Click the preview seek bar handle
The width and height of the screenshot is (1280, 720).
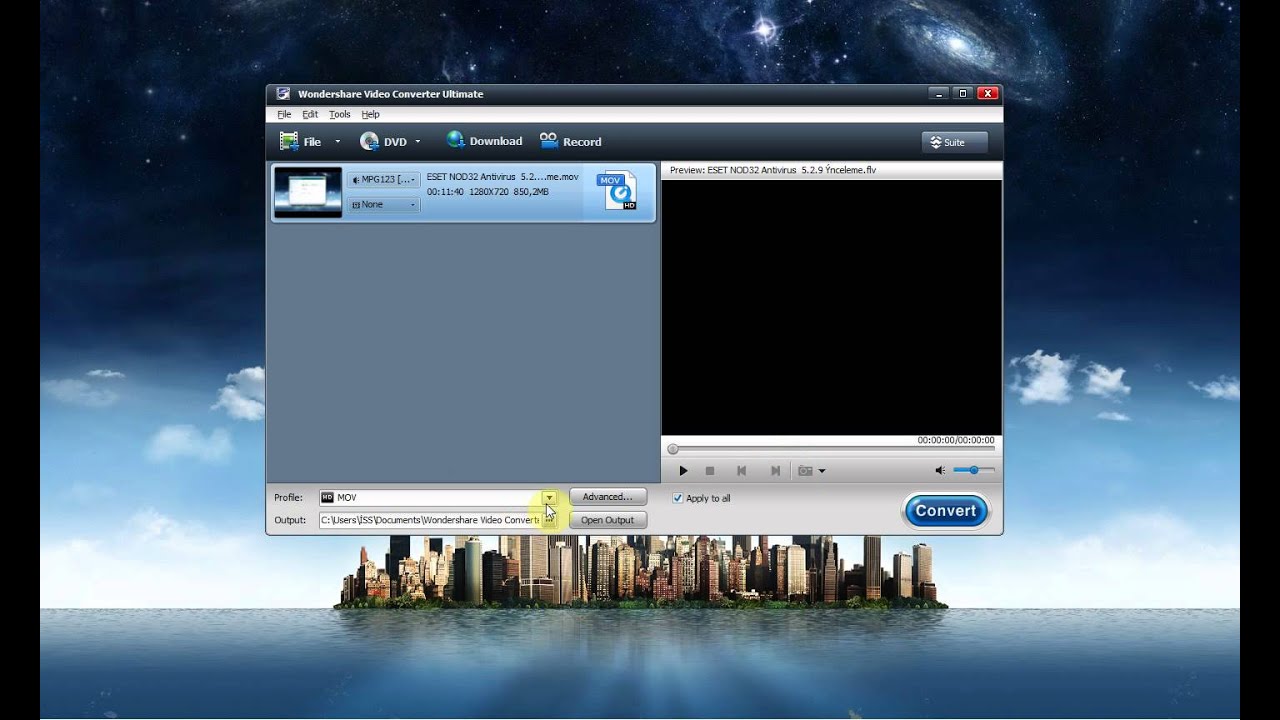(673, 450)
